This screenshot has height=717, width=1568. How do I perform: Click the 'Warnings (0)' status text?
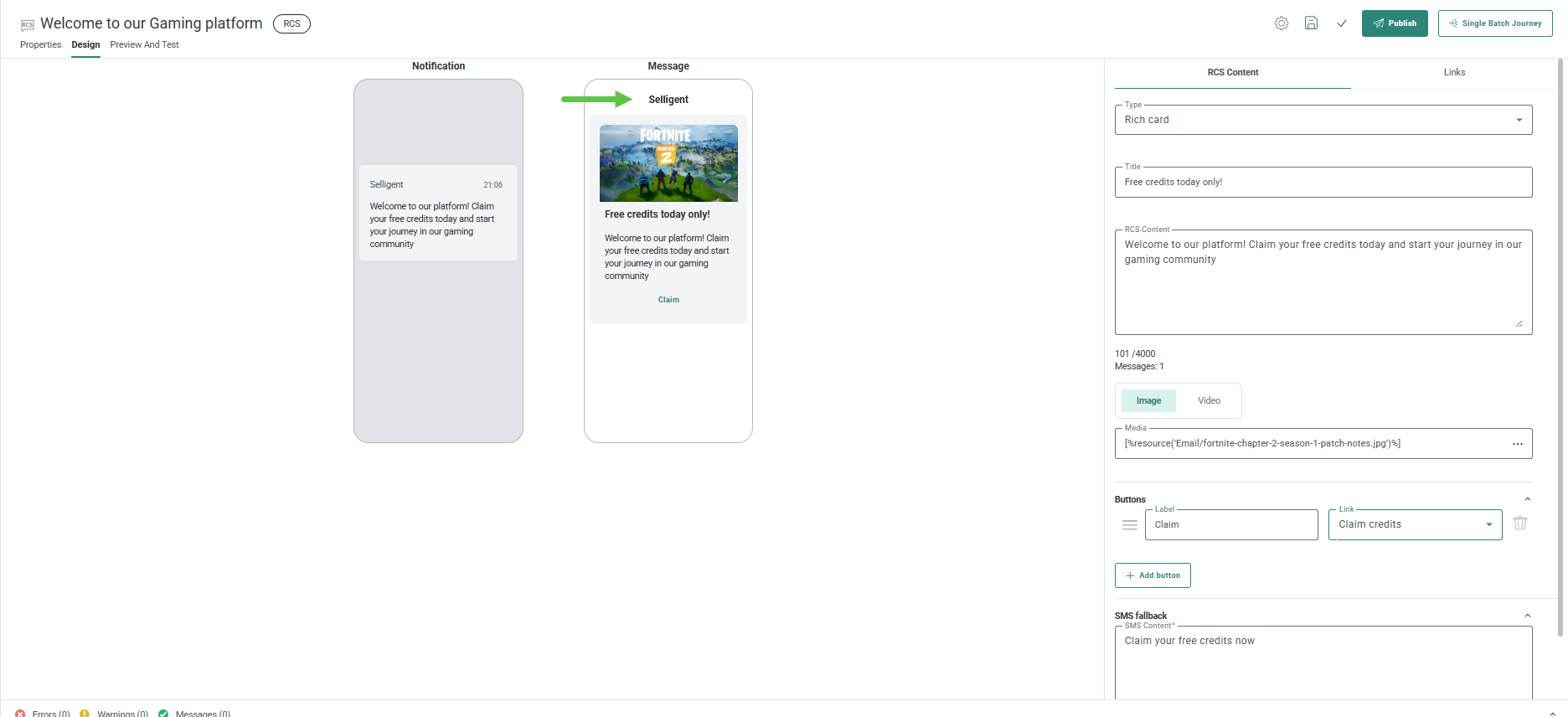pyautogui.click(x=122, y=714)
